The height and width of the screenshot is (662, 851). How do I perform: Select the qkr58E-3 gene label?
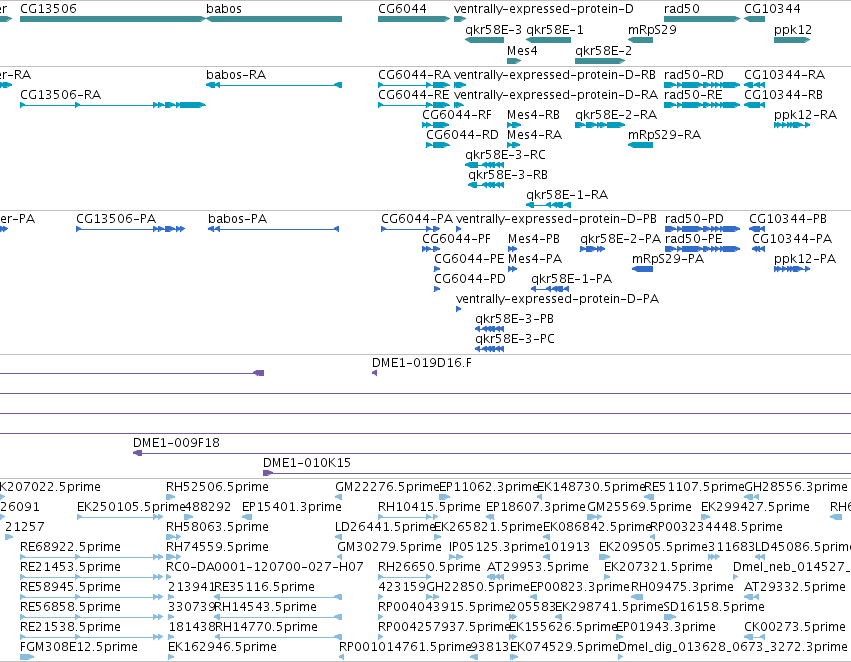click(x=493, y=29)
